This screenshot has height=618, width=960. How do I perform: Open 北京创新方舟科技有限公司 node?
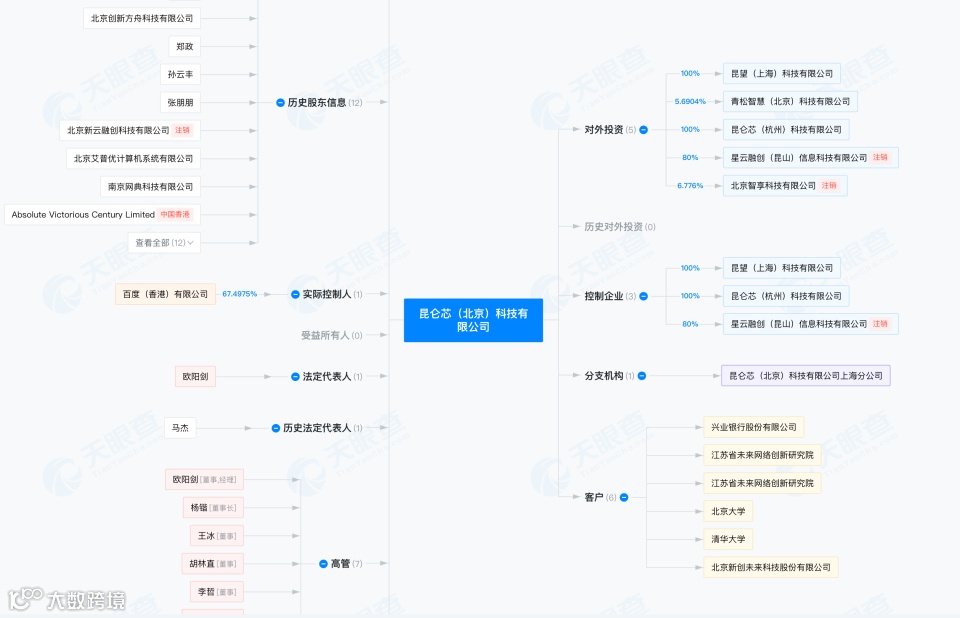click(x=142, y=18)
